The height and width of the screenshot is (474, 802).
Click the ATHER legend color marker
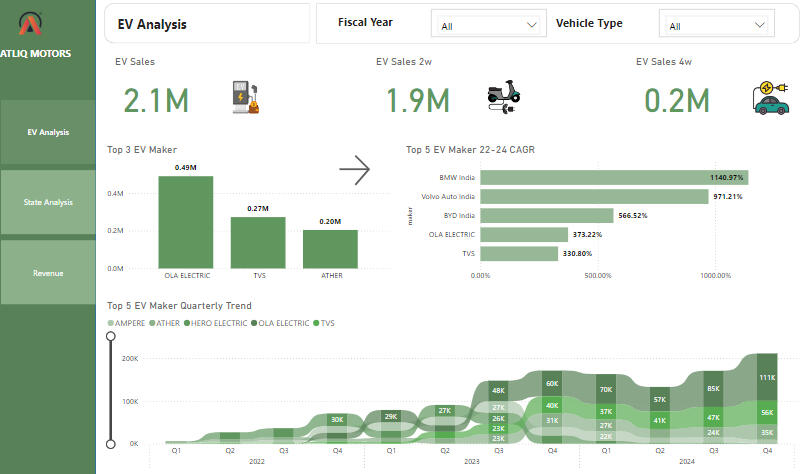(152, 321)
